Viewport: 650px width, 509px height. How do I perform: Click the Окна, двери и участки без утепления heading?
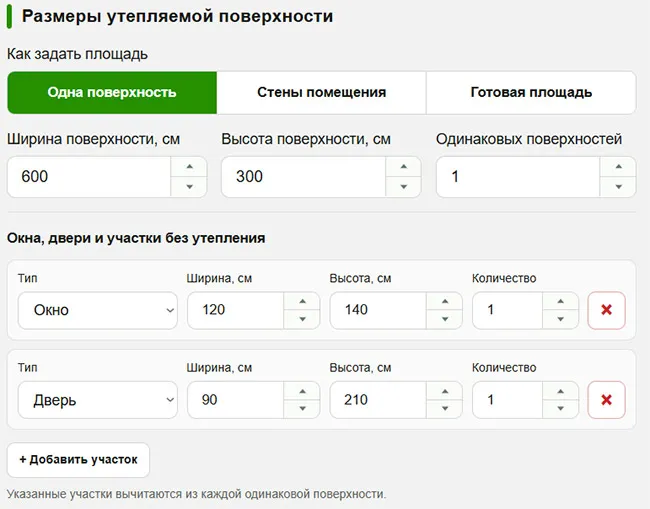(x=136, y=238)
